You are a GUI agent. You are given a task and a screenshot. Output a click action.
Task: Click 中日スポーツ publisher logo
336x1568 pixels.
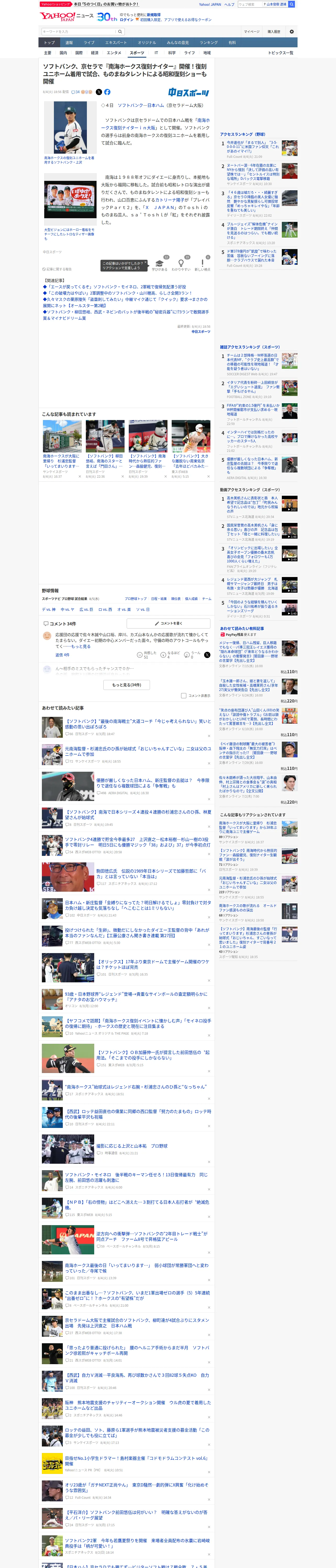coord(188,93)
